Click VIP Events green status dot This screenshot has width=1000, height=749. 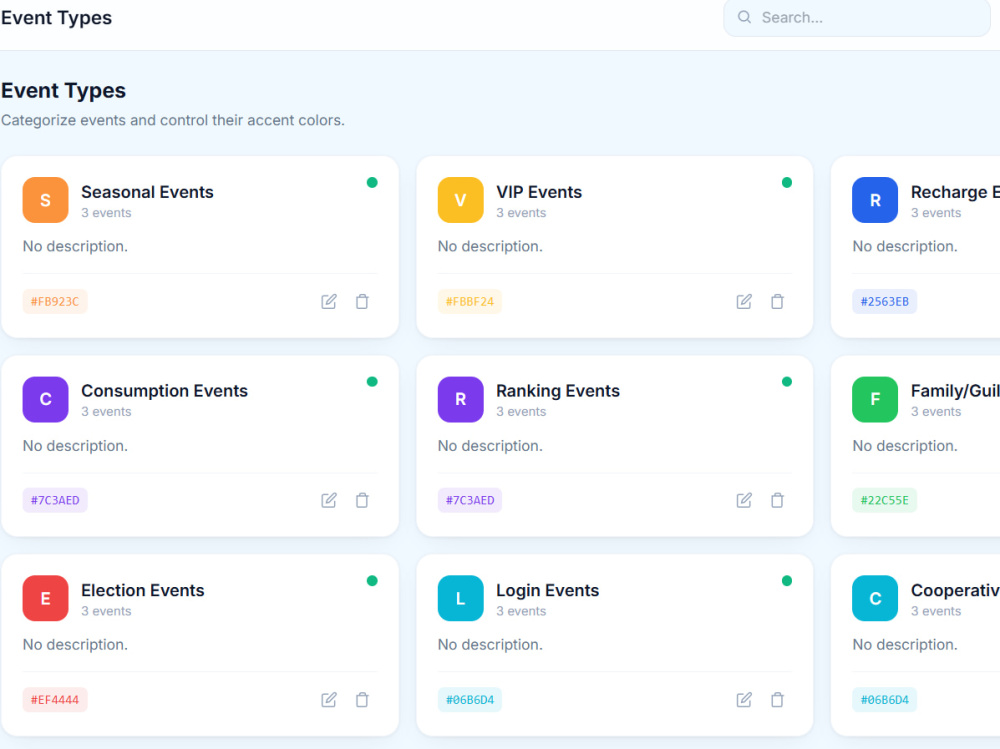(787, 182)
